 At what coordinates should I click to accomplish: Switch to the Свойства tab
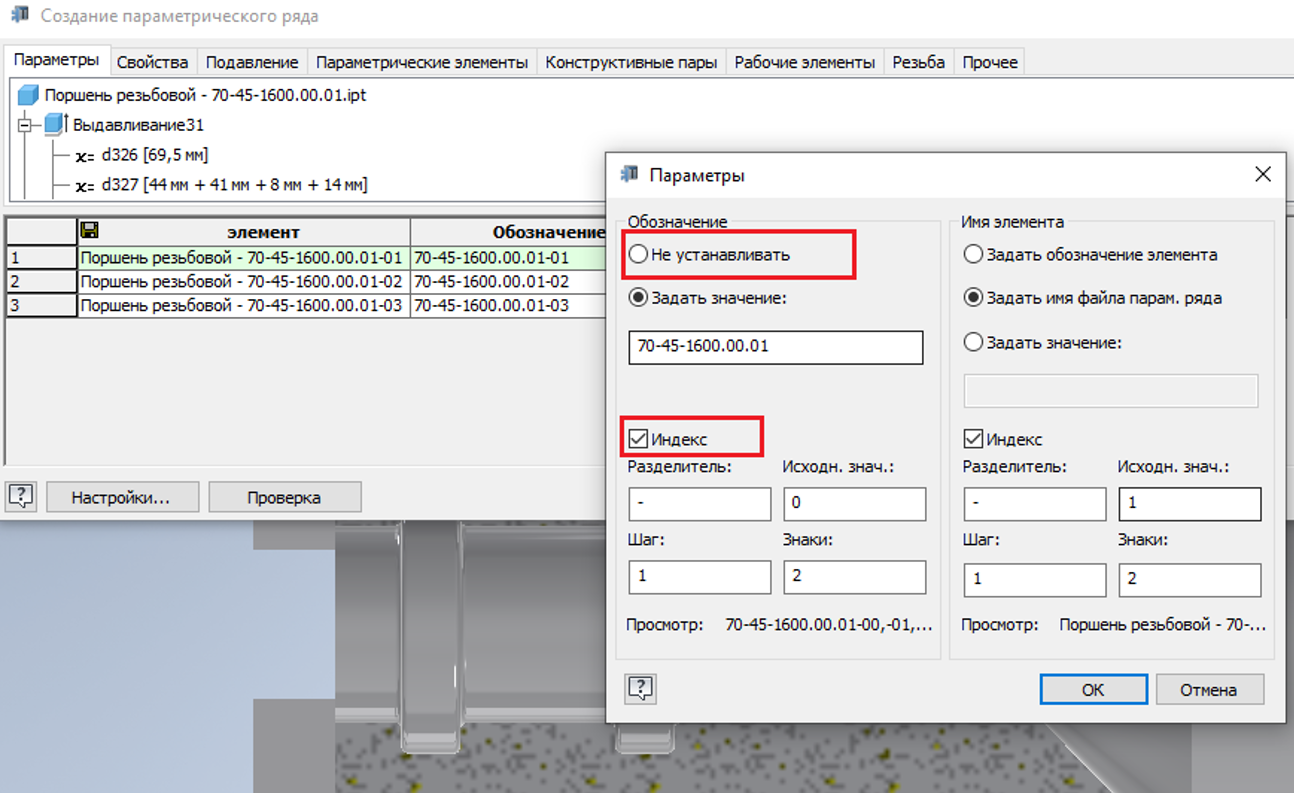(152, 61)
